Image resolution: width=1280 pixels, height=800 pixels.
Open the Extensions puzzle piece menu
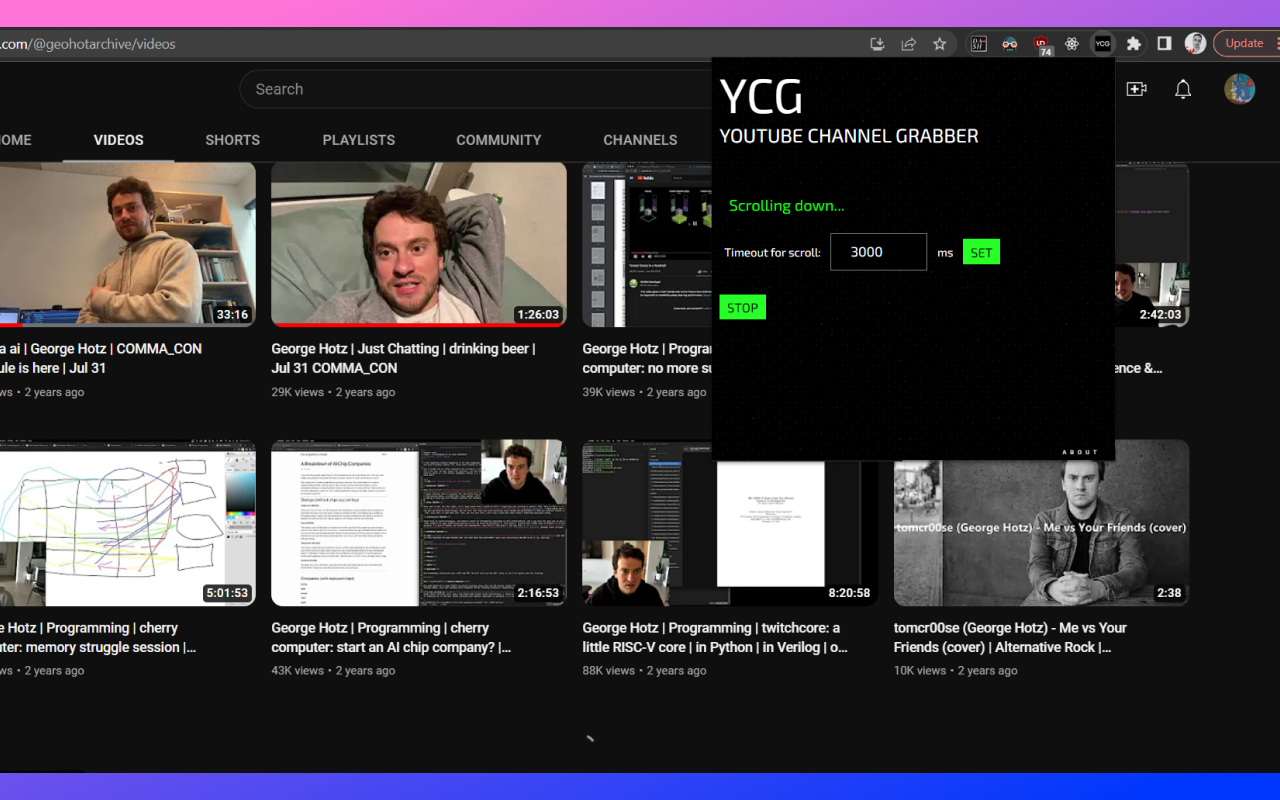click(1133, 44)
